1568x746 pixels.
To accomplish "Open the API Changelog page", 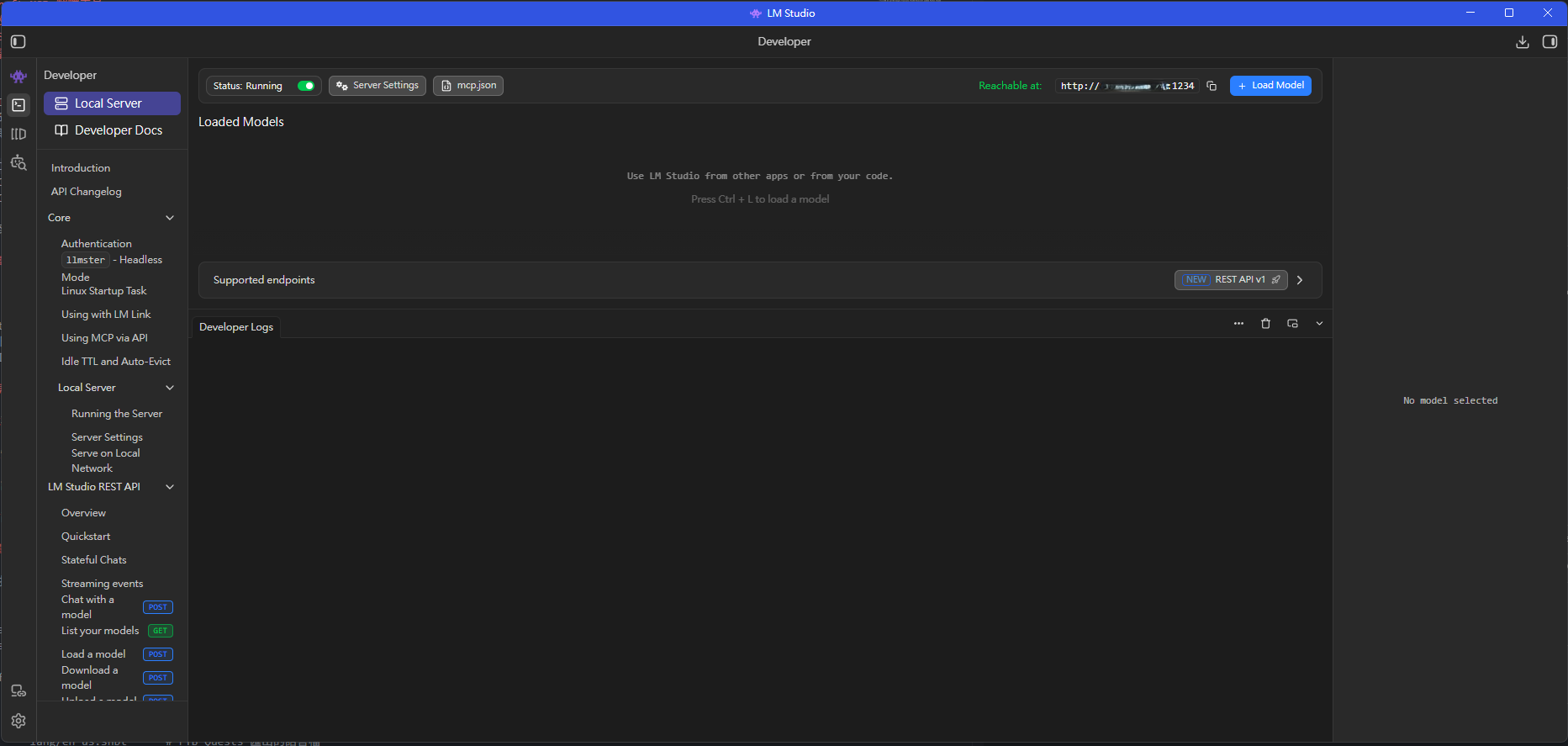I will pyautogui.click(x=86, y=192).
